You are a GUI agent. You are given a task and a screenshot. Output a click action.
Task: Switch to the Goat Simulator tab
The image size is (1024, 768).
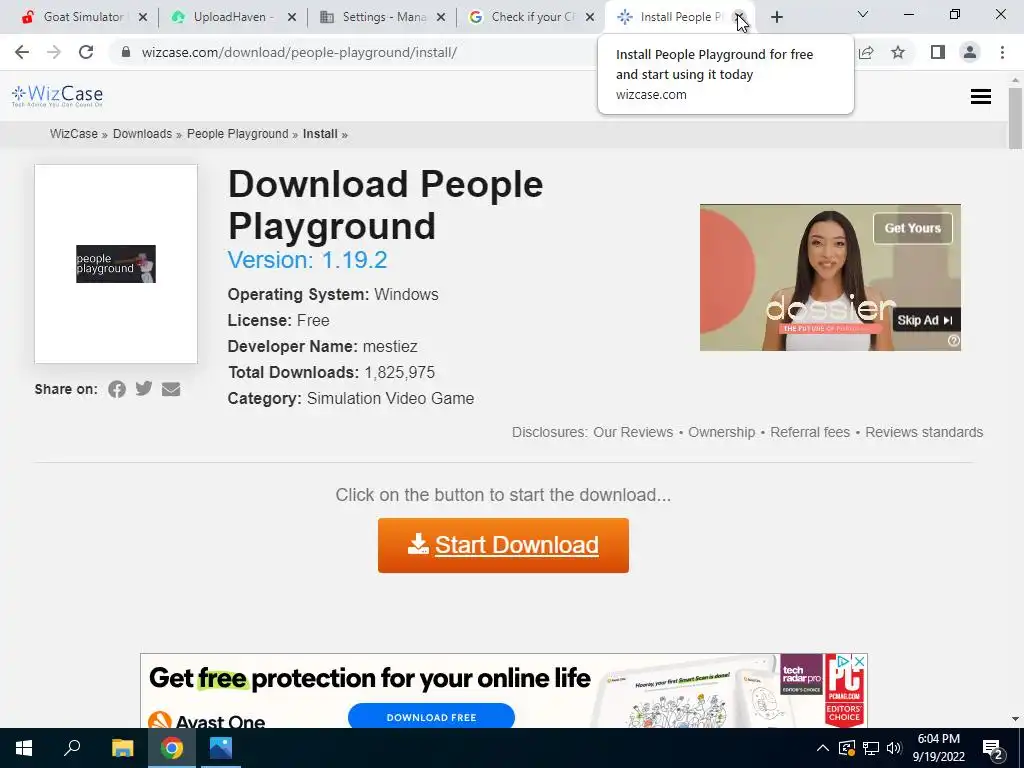pos(84,17)
